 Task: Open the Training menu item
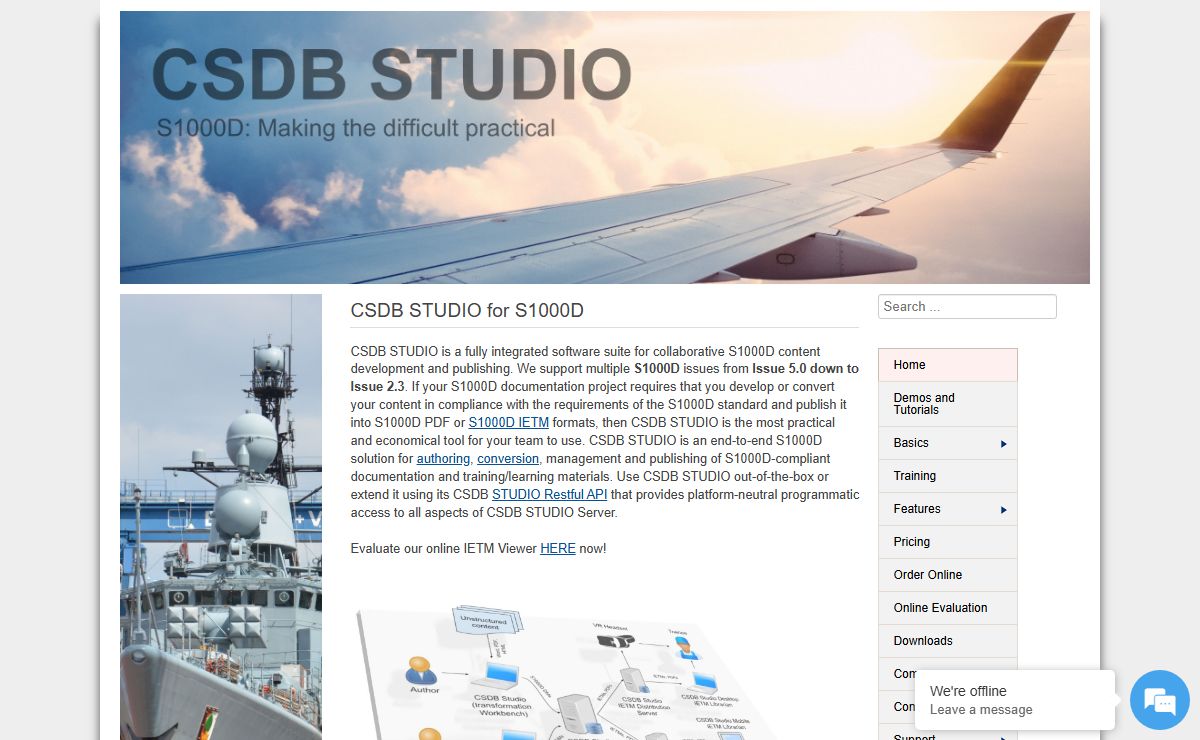pyautogui.click(x=947, y=476)
